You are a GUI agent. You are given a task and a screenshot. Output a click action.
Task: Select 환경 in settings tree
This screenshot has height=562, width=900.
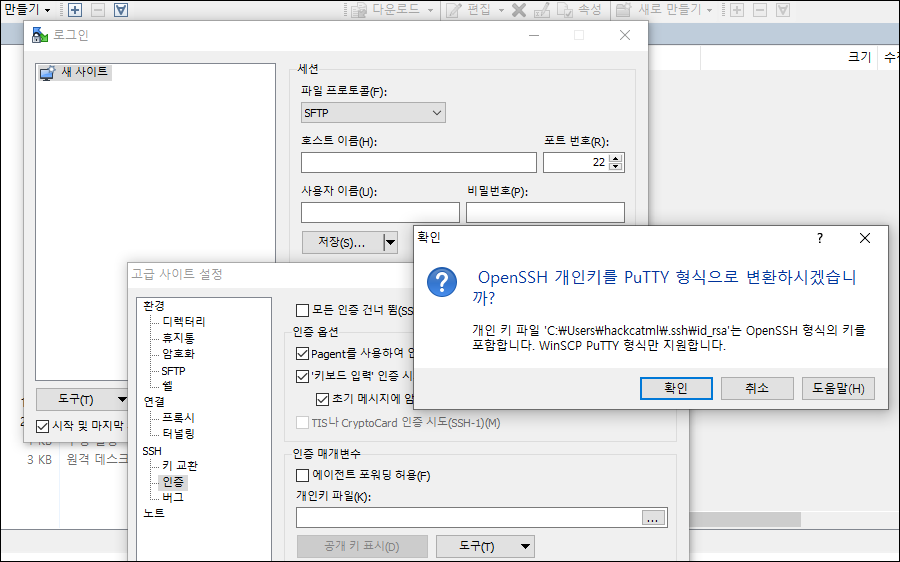[154, 305]
